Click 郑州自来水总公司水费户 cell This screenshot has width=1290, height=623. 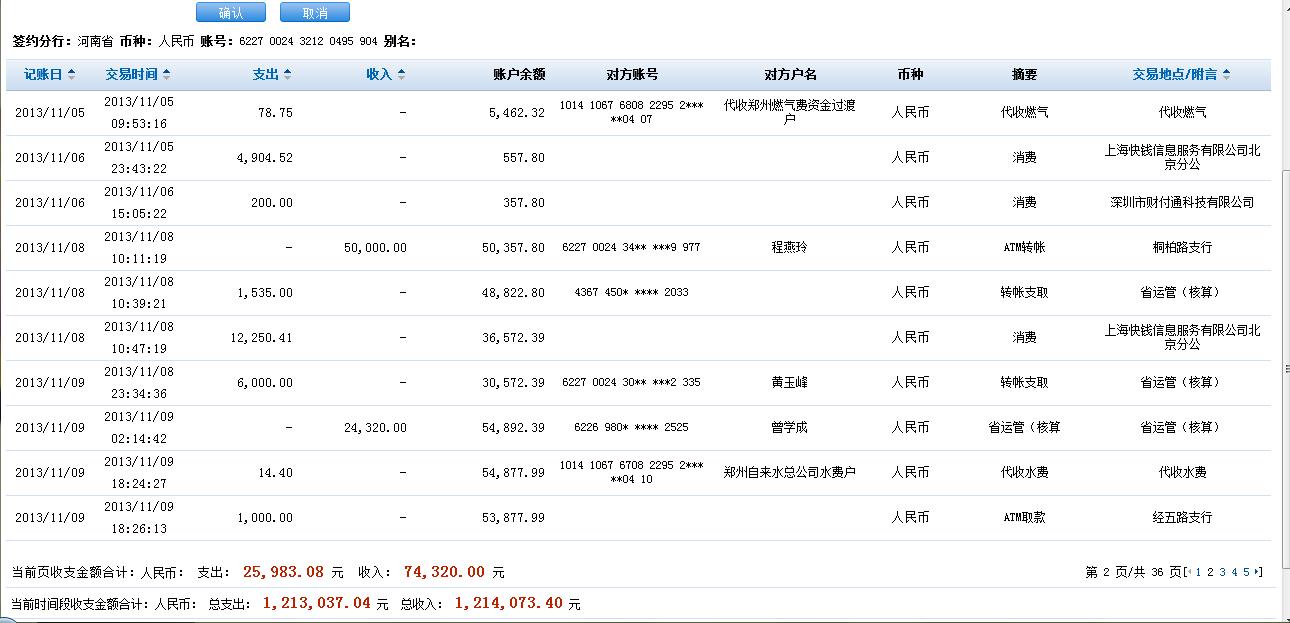coord(789,473)
